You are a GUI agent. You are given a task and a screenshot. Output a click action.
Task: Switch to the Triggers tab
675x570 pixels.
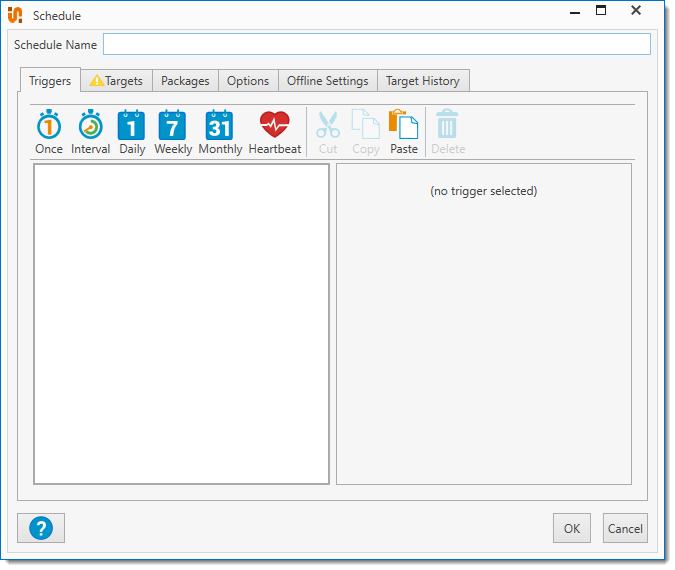click(50, 81)
